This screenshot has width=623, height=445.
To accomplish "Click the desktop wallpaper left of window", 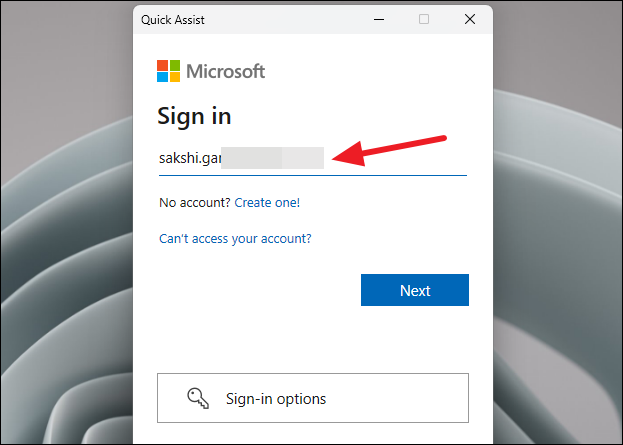I will pos(66,222).
